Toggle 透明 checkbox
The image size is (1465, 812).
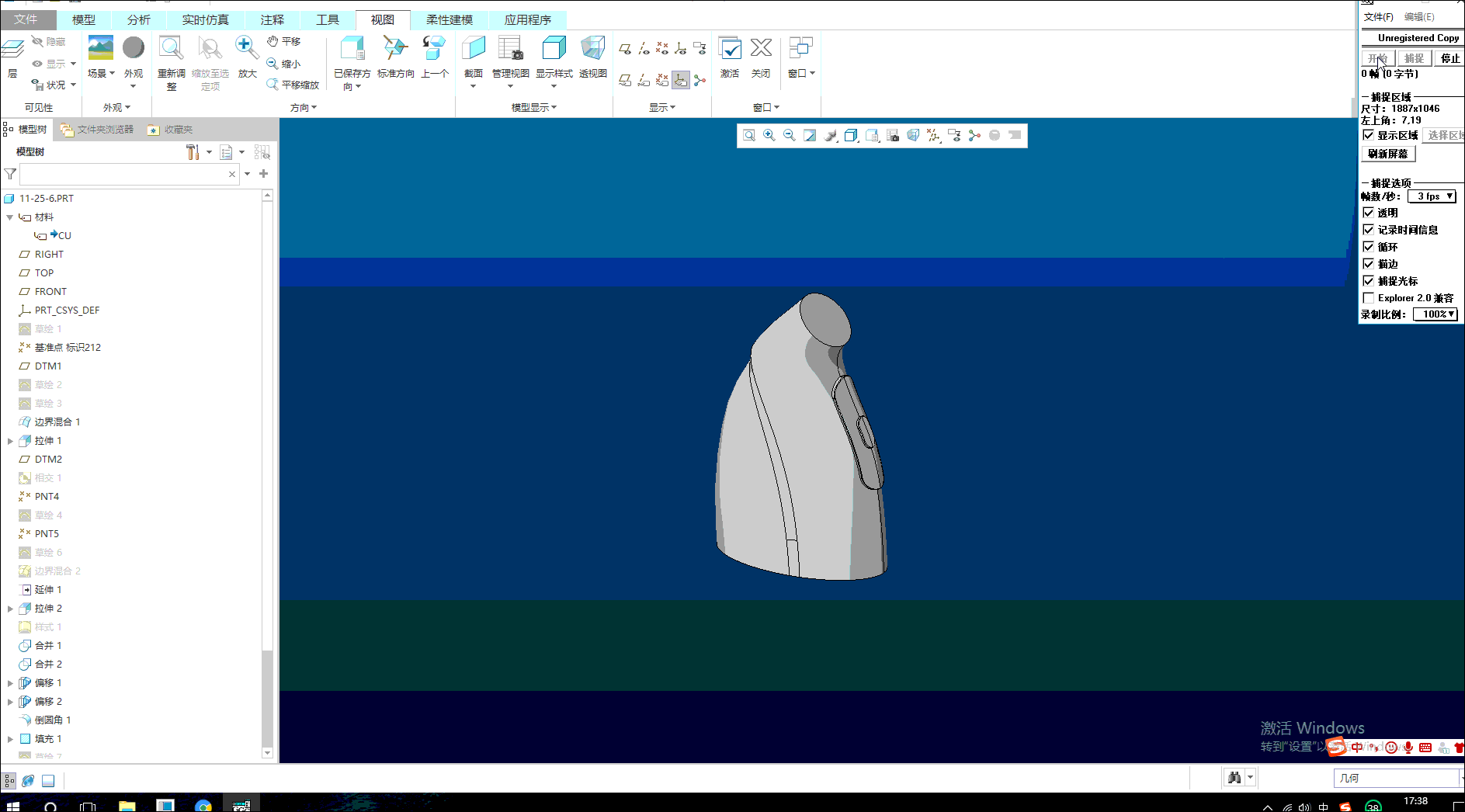[1368, 212]
